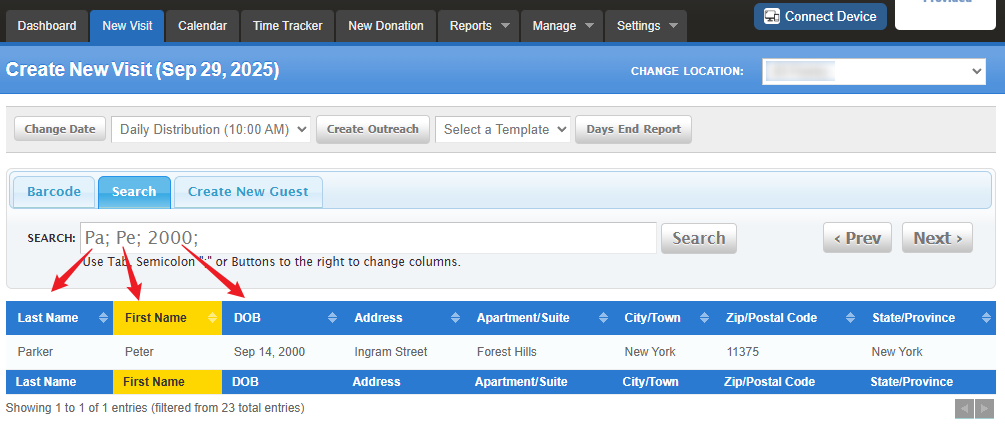Viewport: 1005px width, 429px height.
Task: Expand the Reports menu
Action: tap(479, 26)
